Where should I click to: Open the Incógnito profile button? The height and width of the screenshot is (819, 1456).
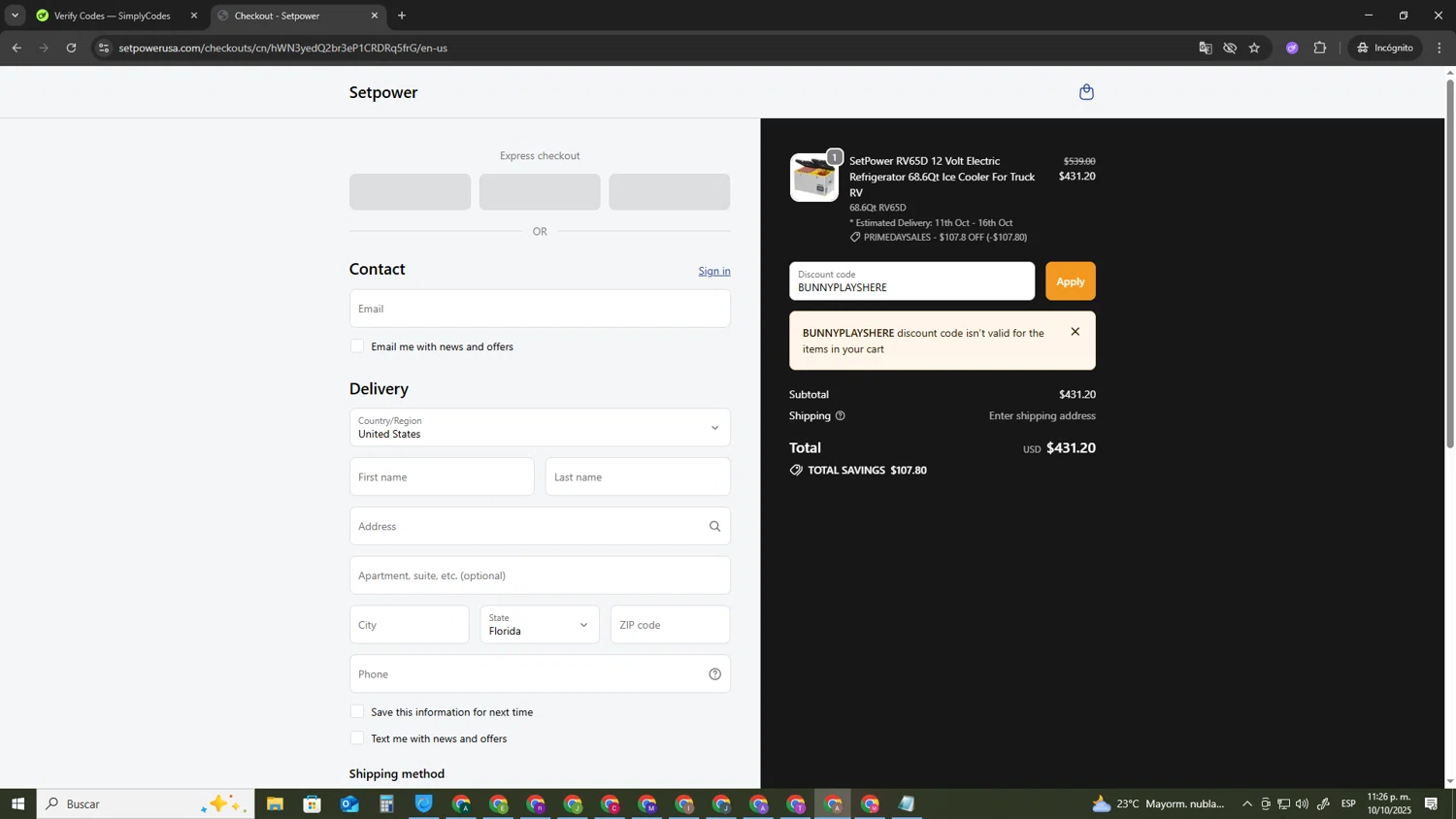click(x=1385, y=48)
